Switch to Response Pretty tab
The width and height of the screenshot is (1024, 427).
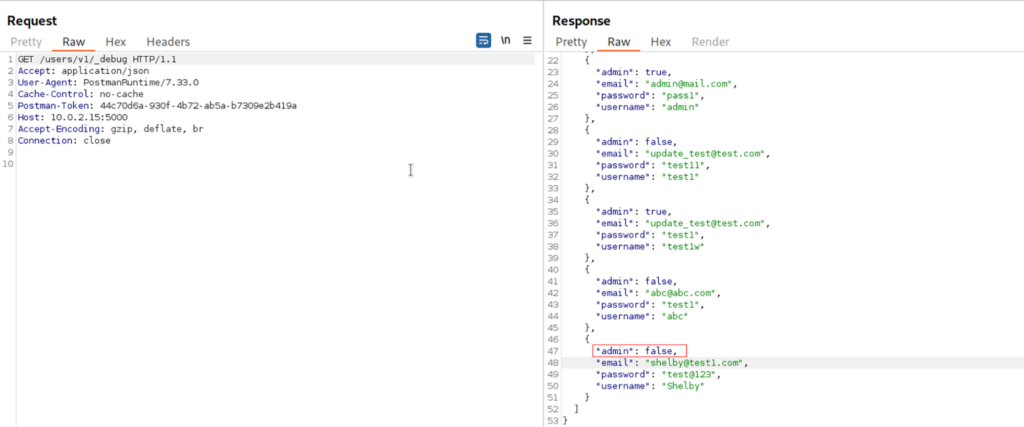coord(571,42)
